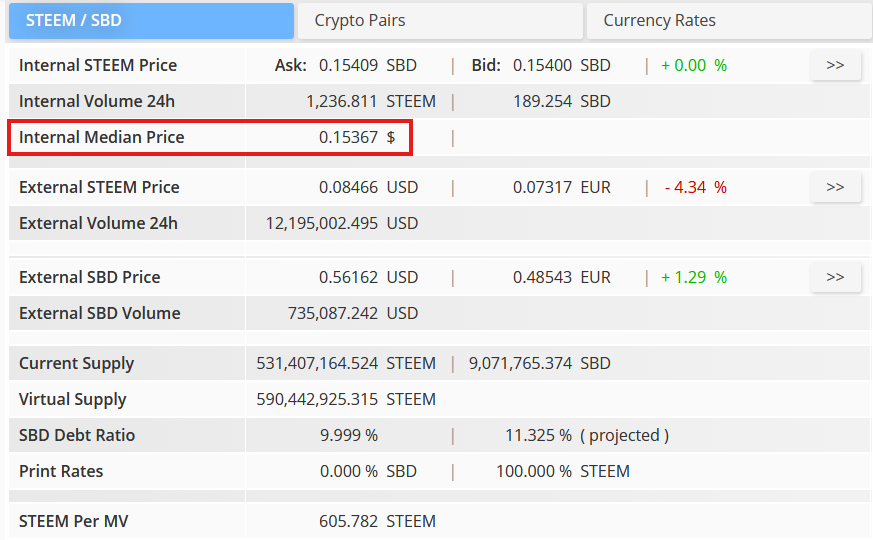Click the Internal Median Price label

click(102, 138)
